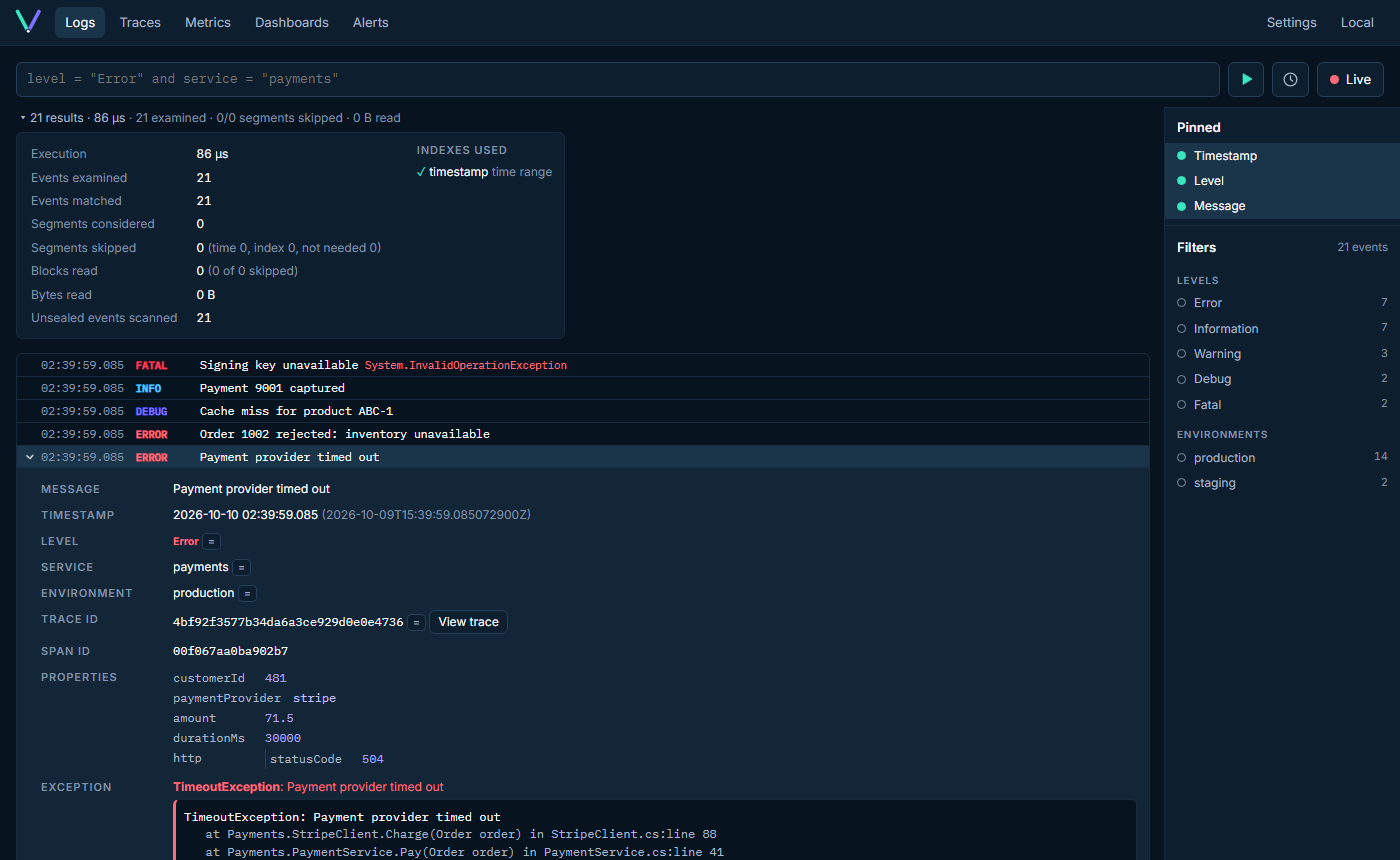Open the Order 1002 rejected log row
Screen dimensions: 1400x860
point(583,434)
